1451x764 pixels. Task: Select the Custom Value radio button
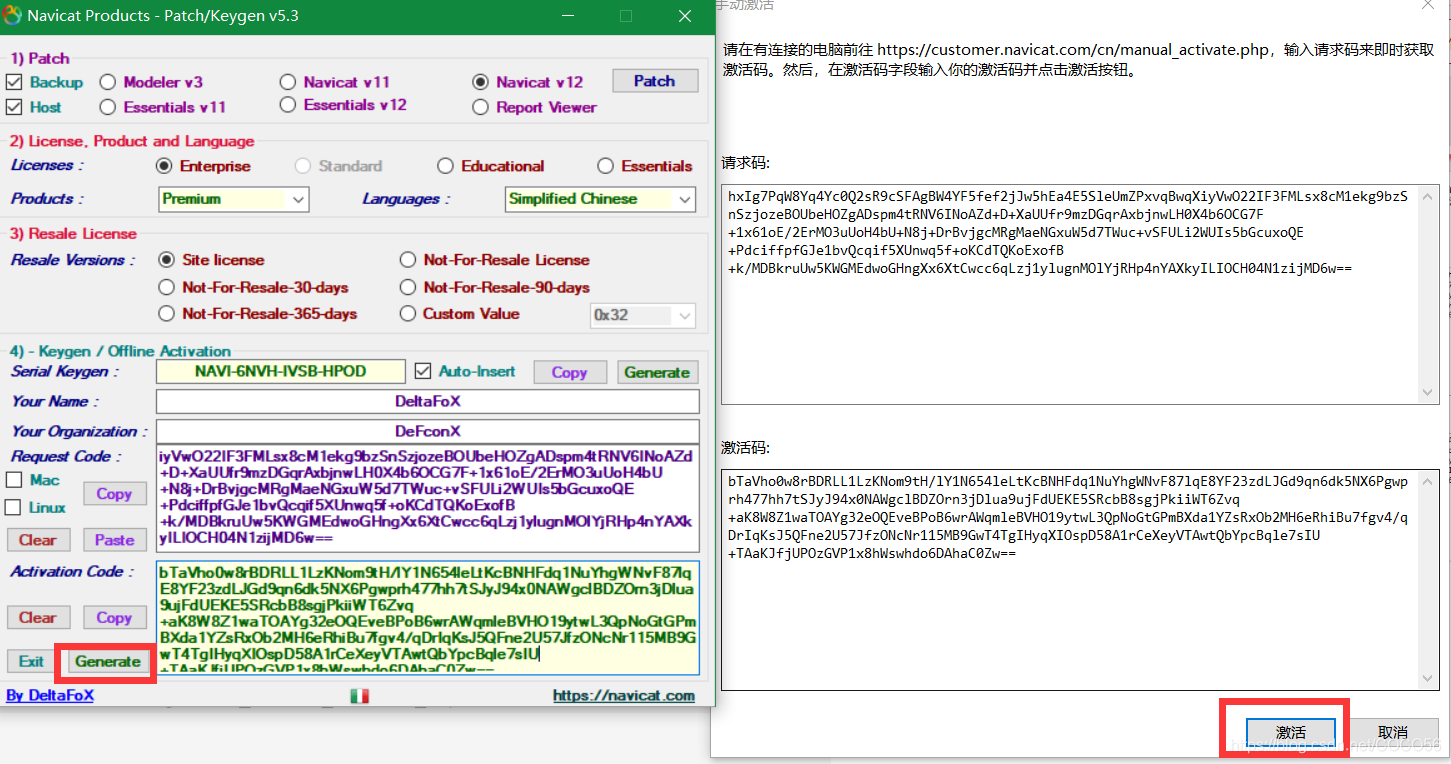pyautogui.click(x=407, y=314)
